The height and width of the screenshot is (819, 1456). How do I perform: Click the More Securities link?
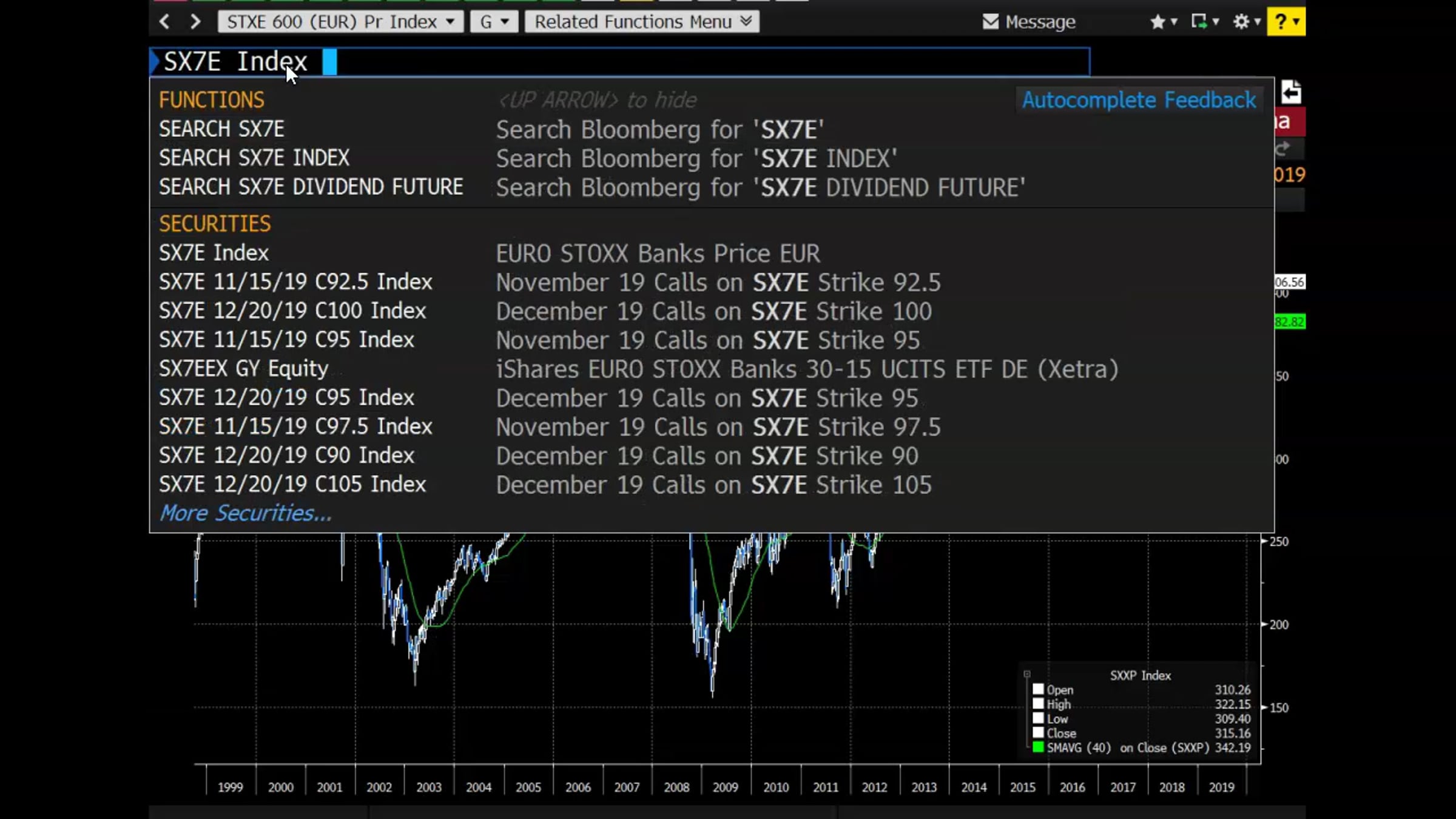click(x=245, y=514)
